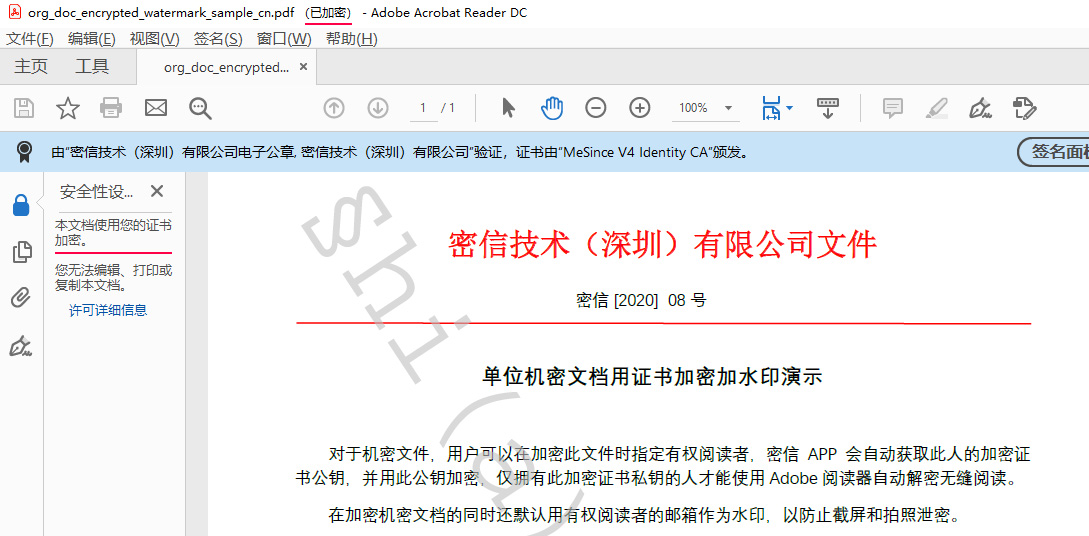The height and width of the screenshot is (536, 1089).
Task: Open the security lock panel icon
Action: tap(22, 205)
